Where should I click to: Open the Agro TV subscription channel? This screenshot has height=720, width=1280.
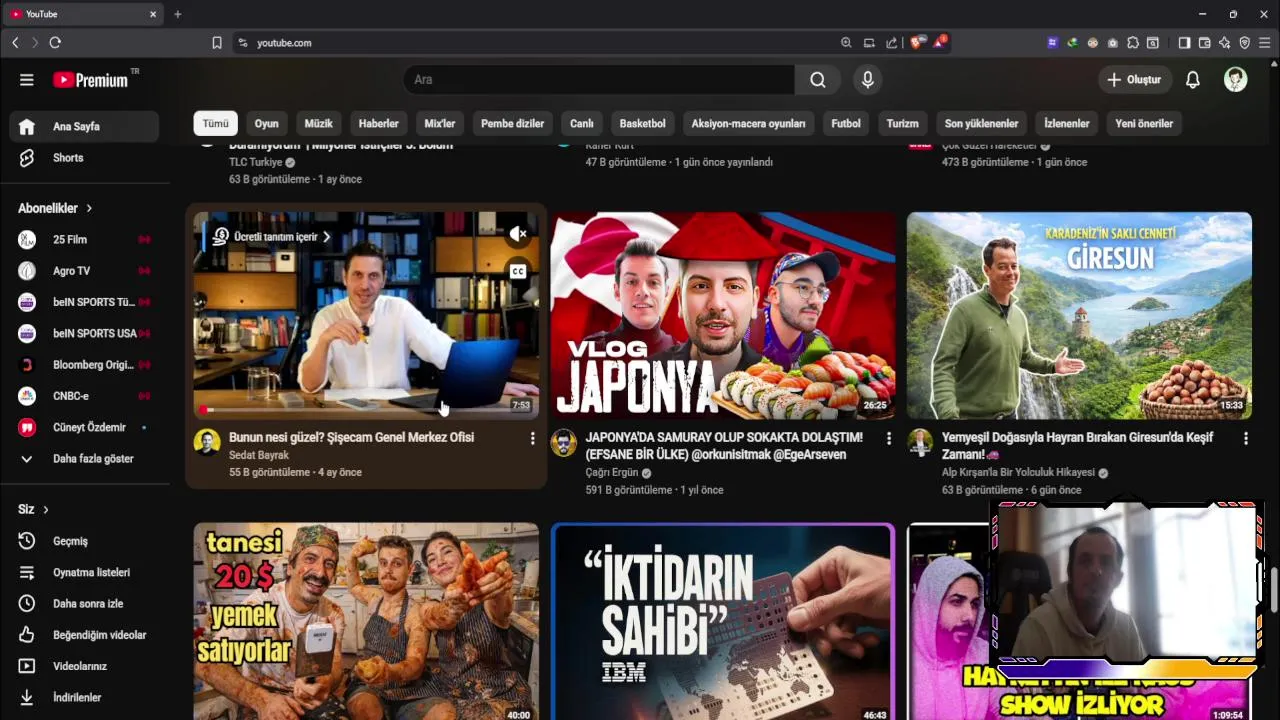(84, 271)
